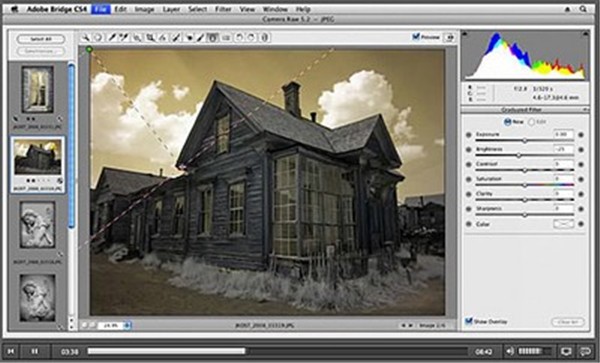Screen dimensions: 600x363
Task: Zoom out with minus button below image
Action: click(x=85, y=326)
